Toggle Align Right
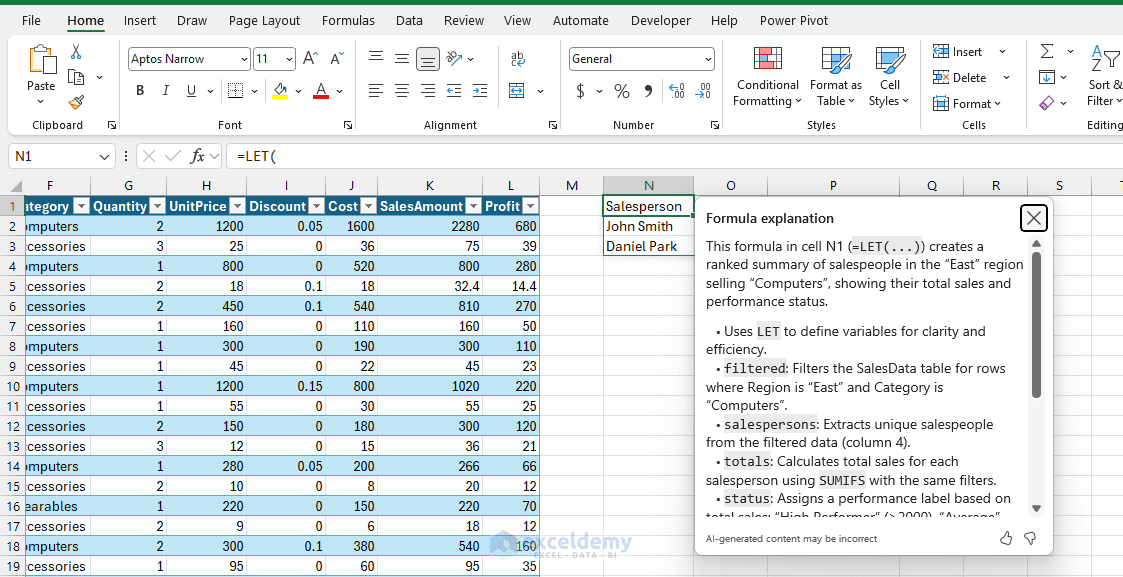Image resolution: width=1123 pixels, height=577 pixels. pos(428,91)
